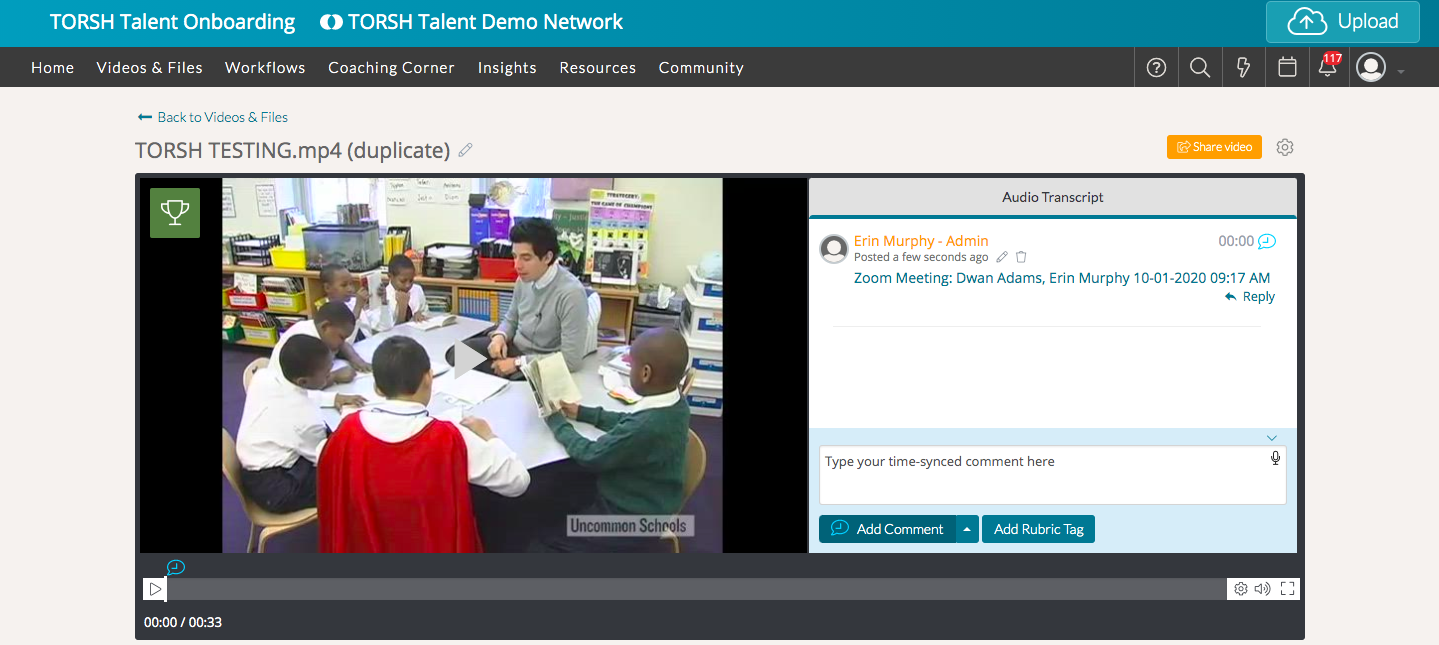Open video page settings gear
The width and height of the screenshot is (1439, 645).
coord(1285,147)
